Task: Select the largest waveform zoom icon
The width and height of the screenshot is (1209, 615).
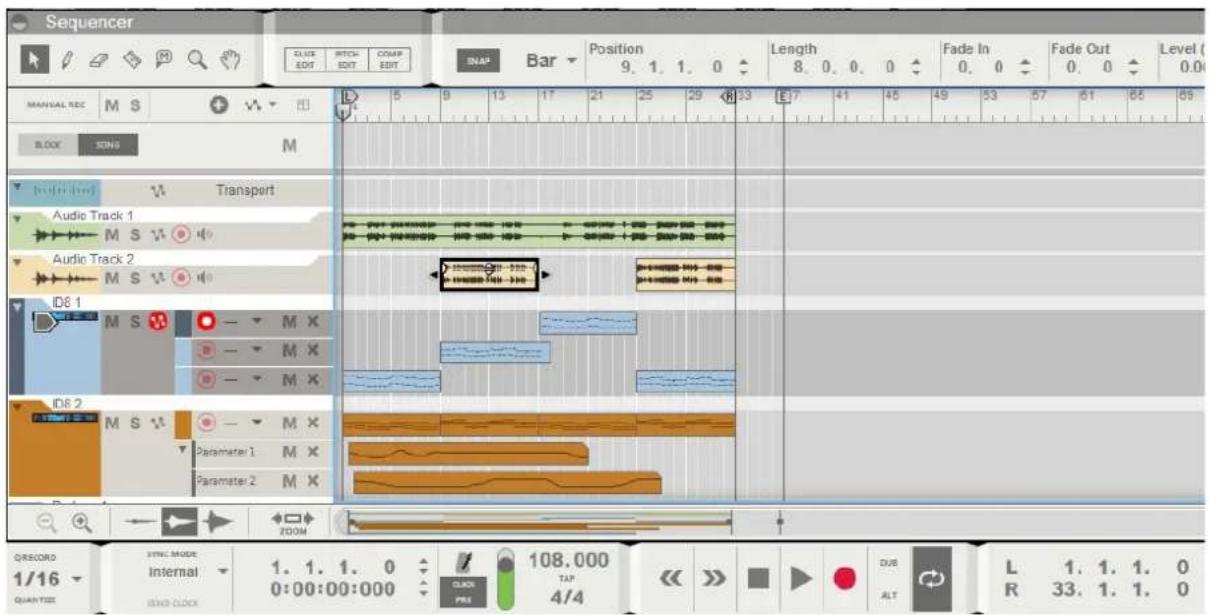Action: click(216, 521)
